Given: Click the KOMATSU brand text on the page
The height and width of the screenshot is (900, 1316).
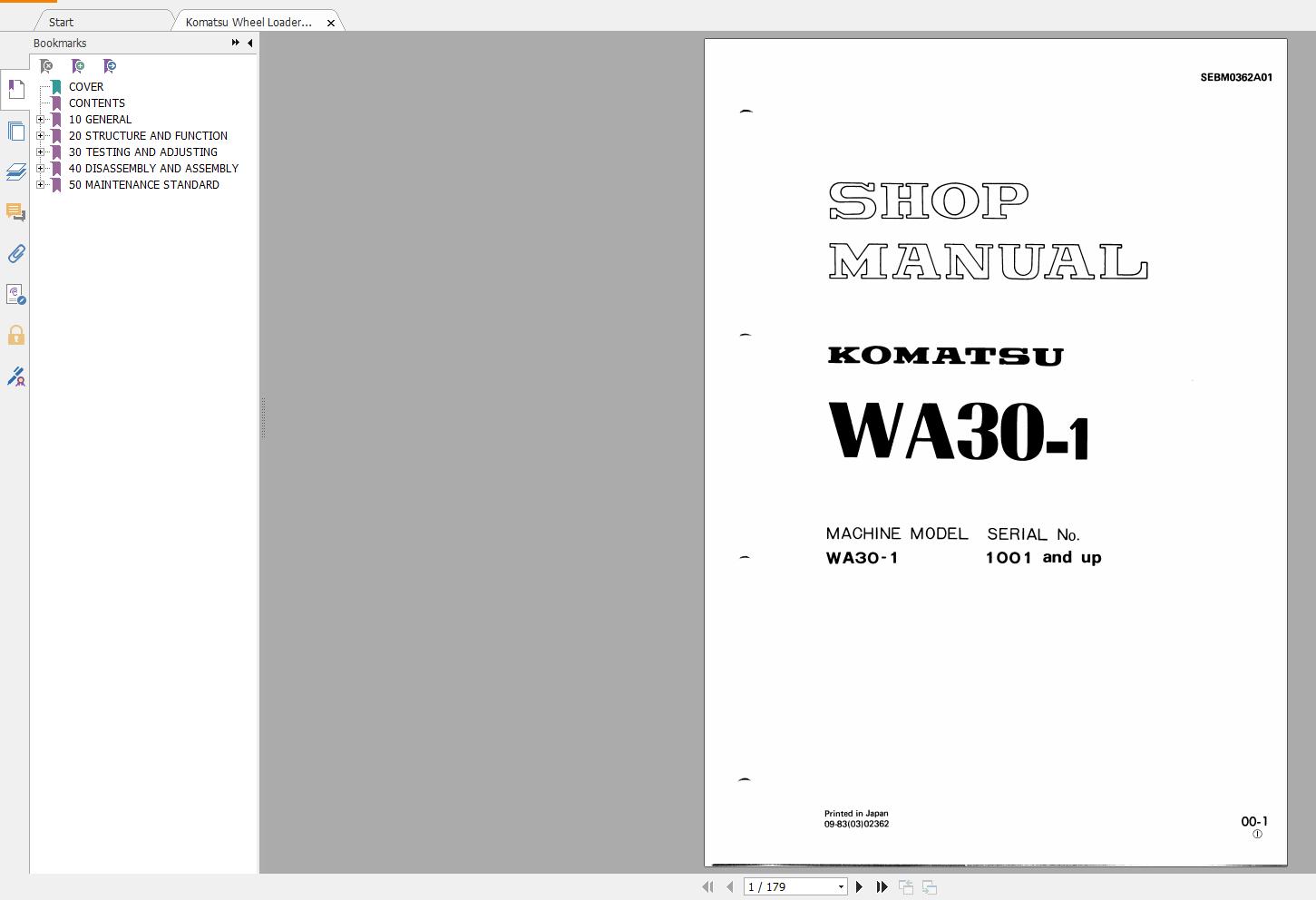Looking at the screenshot, I should pos(945,356).
